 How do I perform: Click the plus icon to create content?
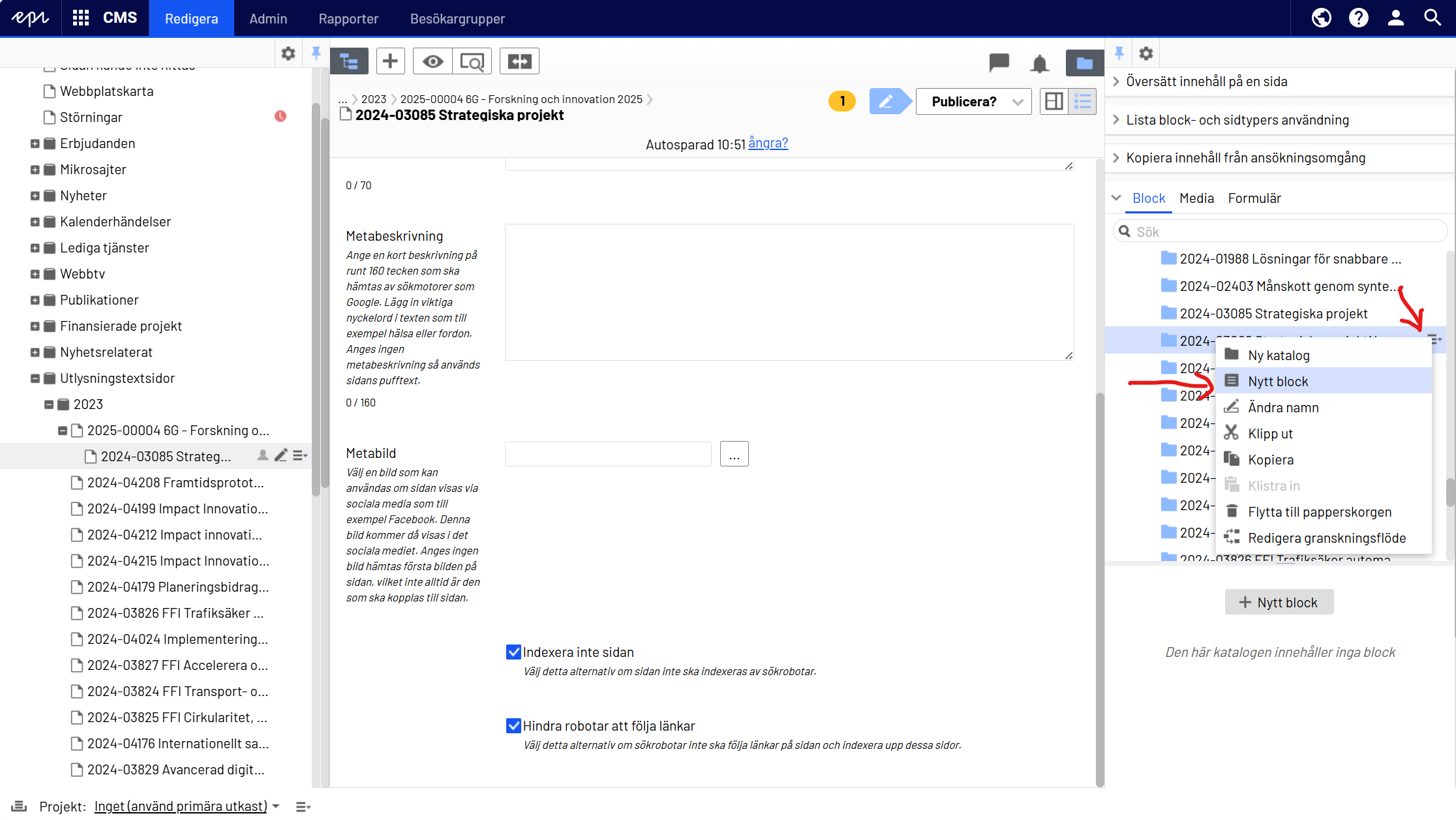tap(390, 61)
